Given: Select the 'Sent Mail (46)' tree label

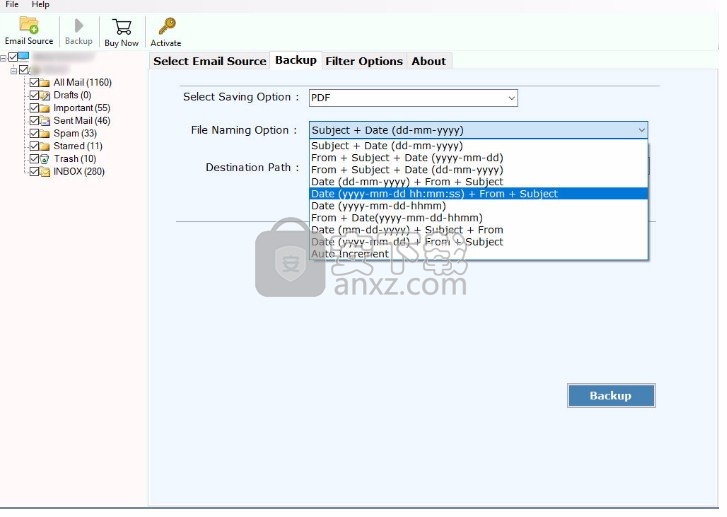Looking at the screenshot, I should pos(82,121).
